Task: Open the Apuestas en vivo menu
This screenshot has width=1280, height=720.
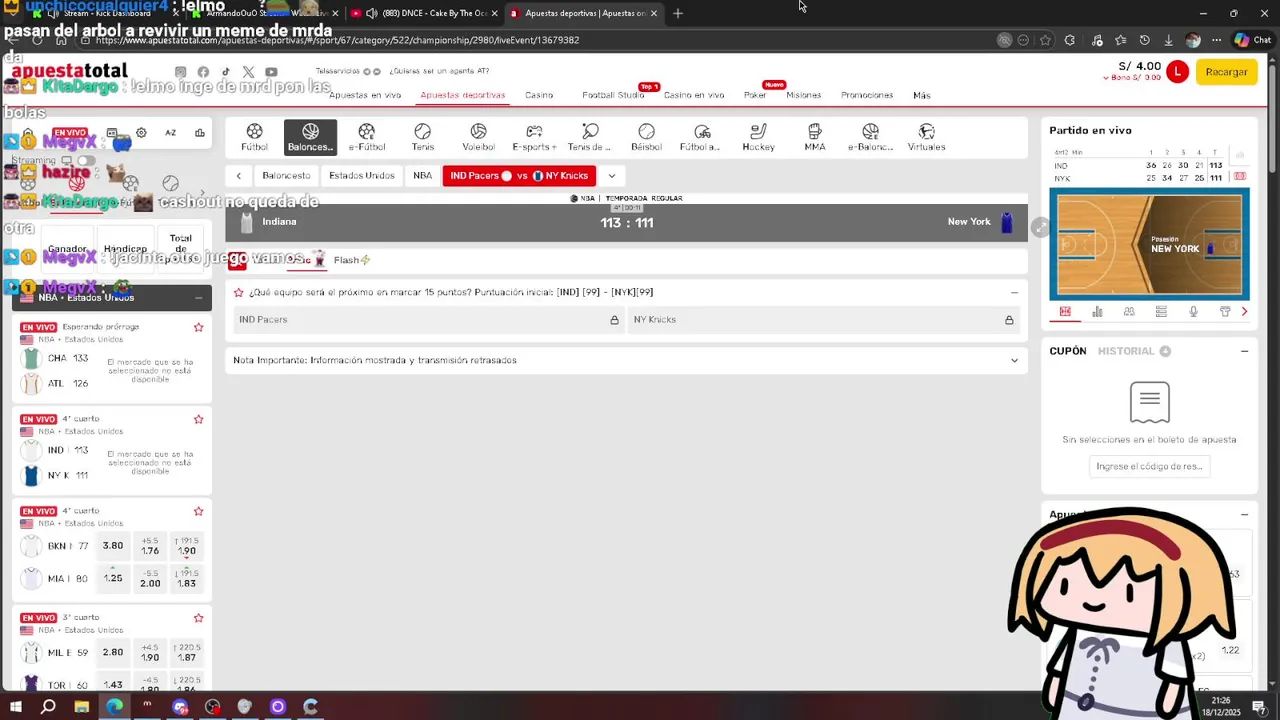Action: pyautogui.click(x=365, y=95)
